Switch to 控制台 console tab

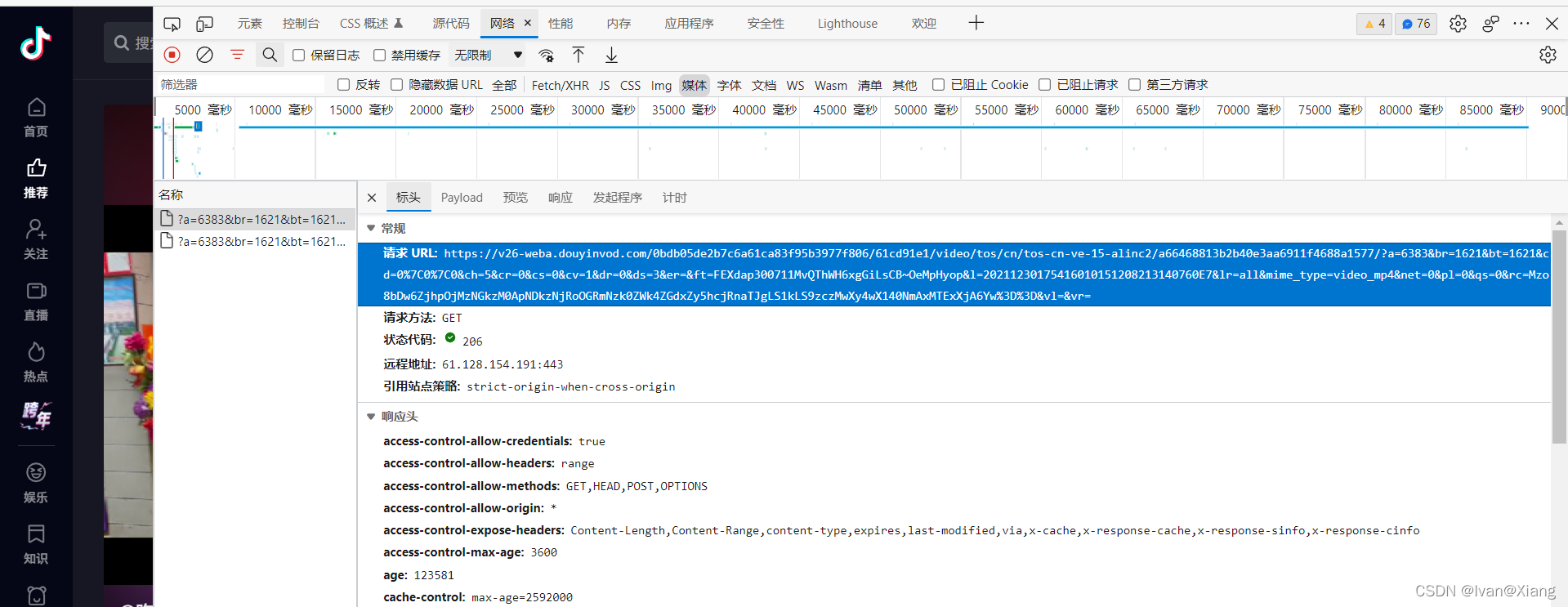pyautogui.click(x=301, y=24)
